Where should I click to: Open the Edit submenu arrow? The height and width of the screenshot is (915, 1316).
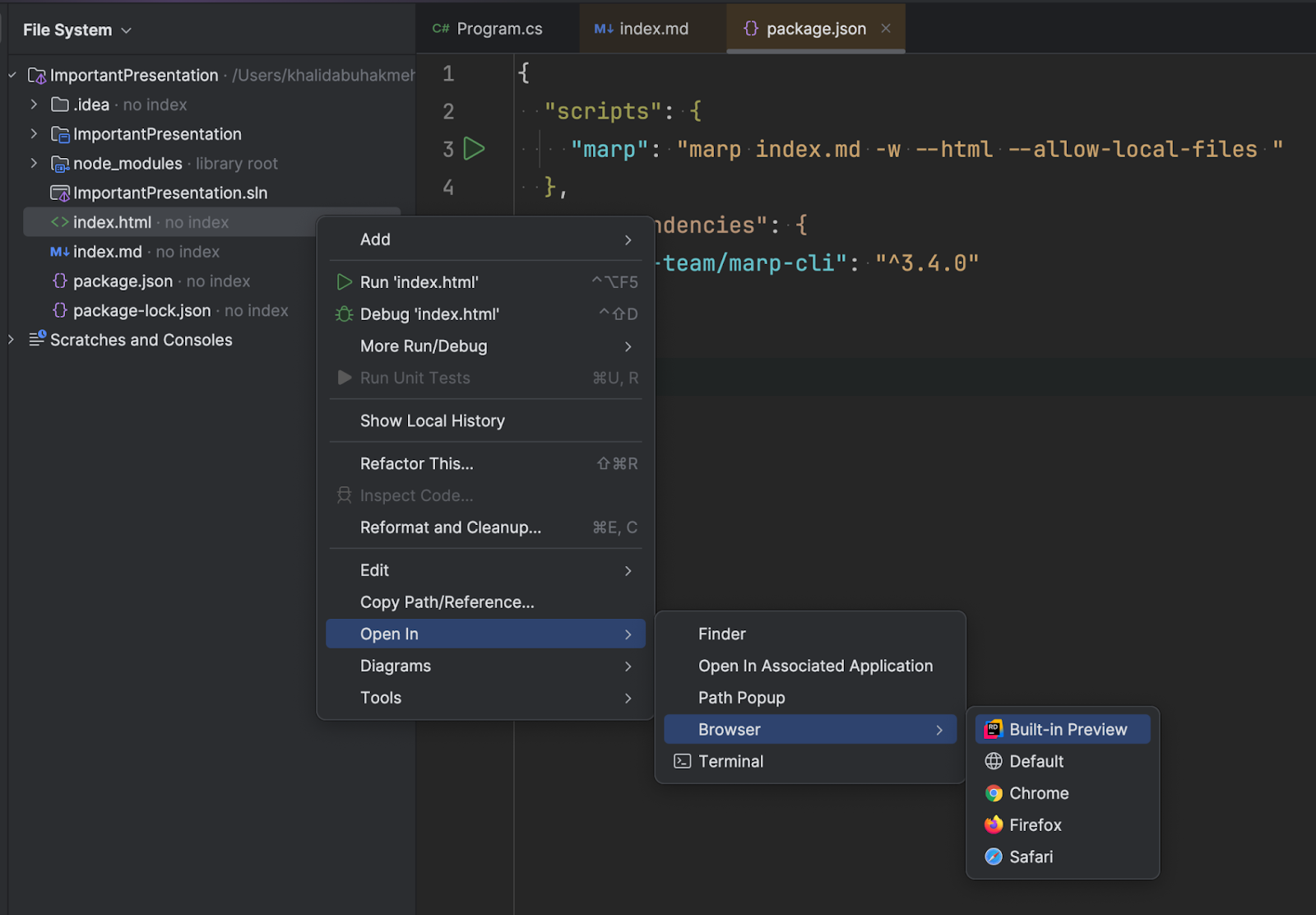click(x=628, y=571)
